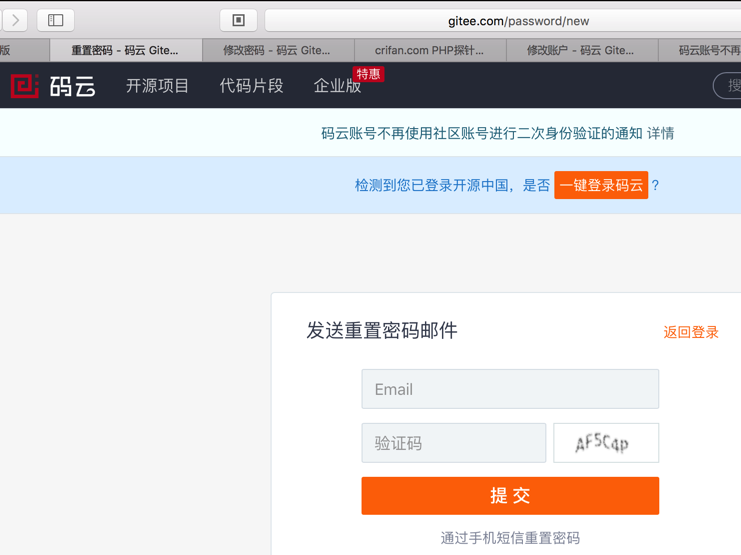
Task: Click 通过手机短信重置密码 link
Action: coord(510,538)
